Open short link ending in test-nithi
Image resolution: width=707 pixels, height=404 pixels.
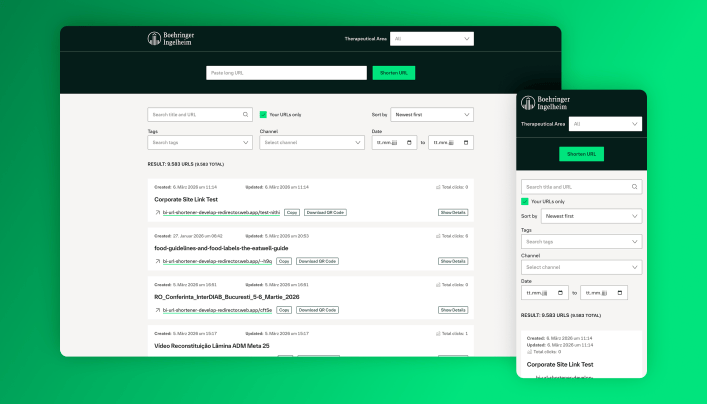click(x=221, y=212)
